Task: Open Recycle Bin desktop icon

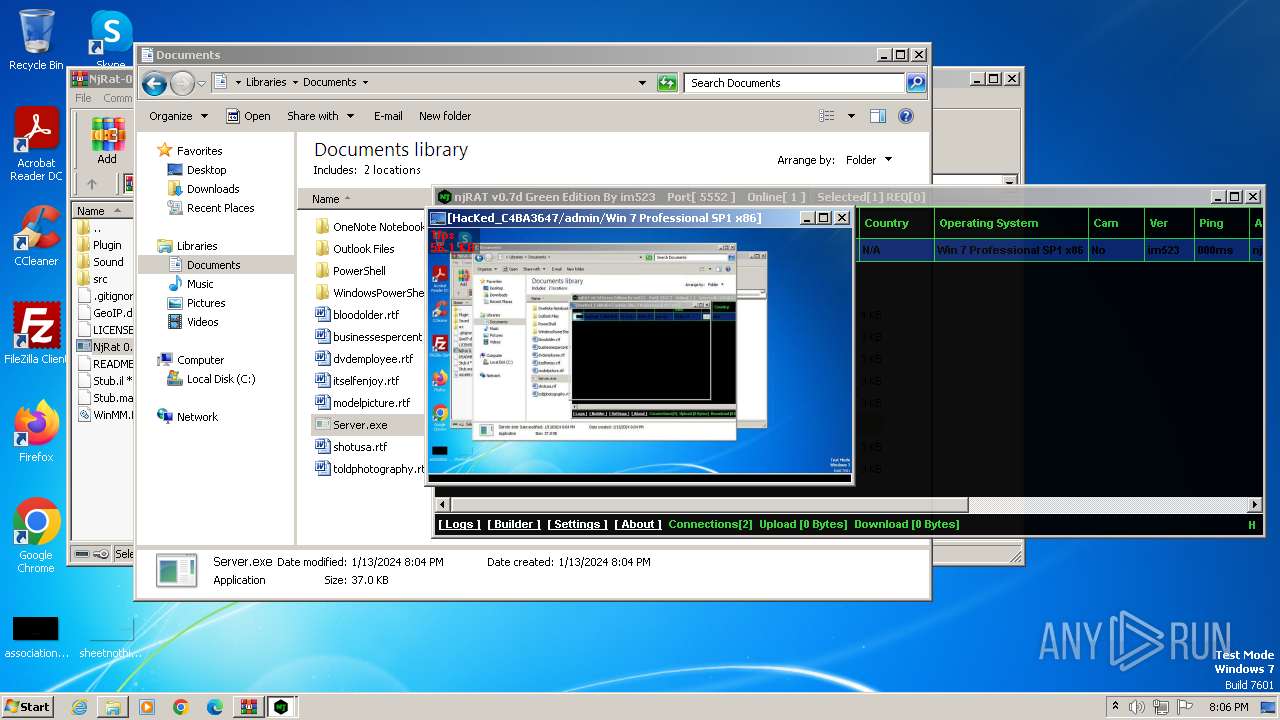Action: 35,40
